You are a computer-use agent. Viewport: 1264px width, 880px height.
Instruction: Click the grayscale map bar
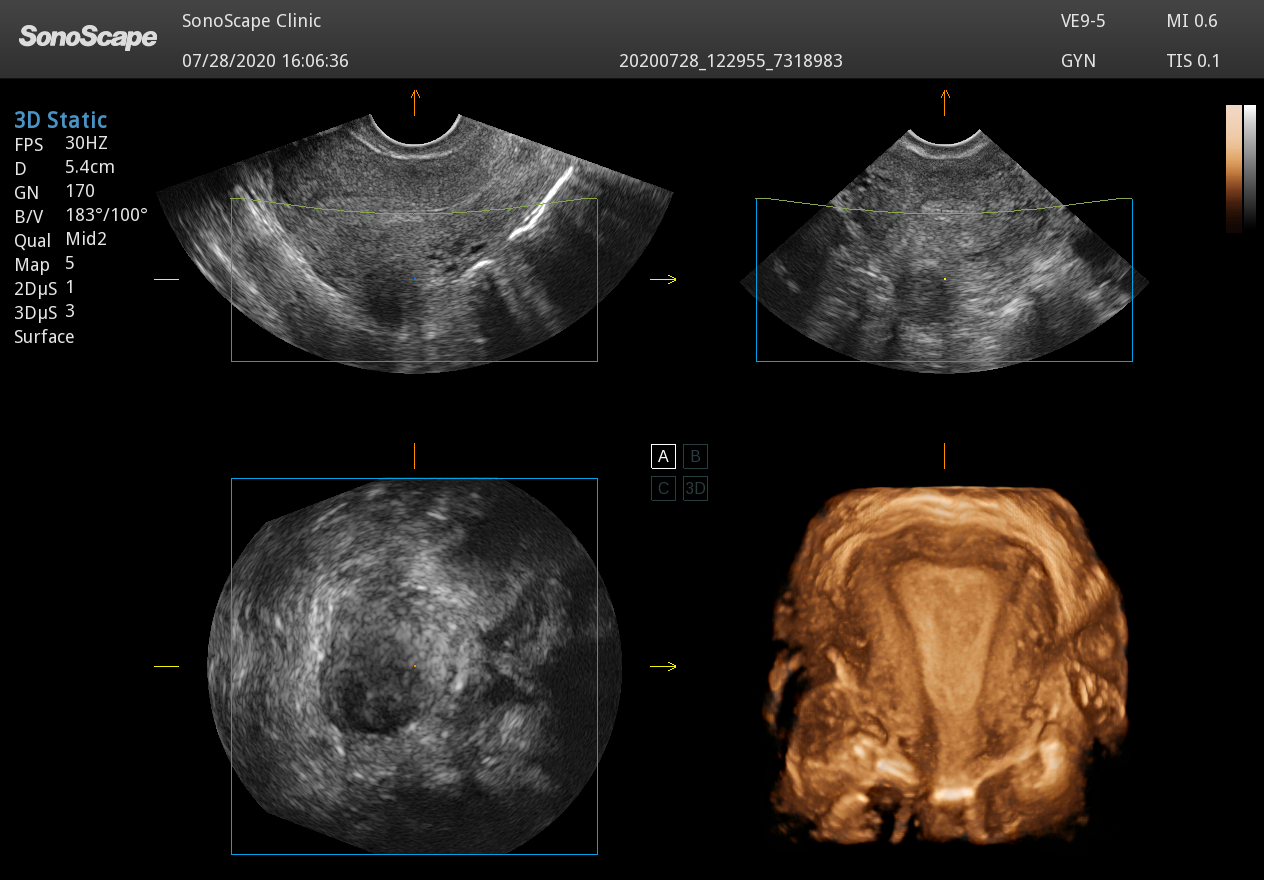click(1250, 168)
